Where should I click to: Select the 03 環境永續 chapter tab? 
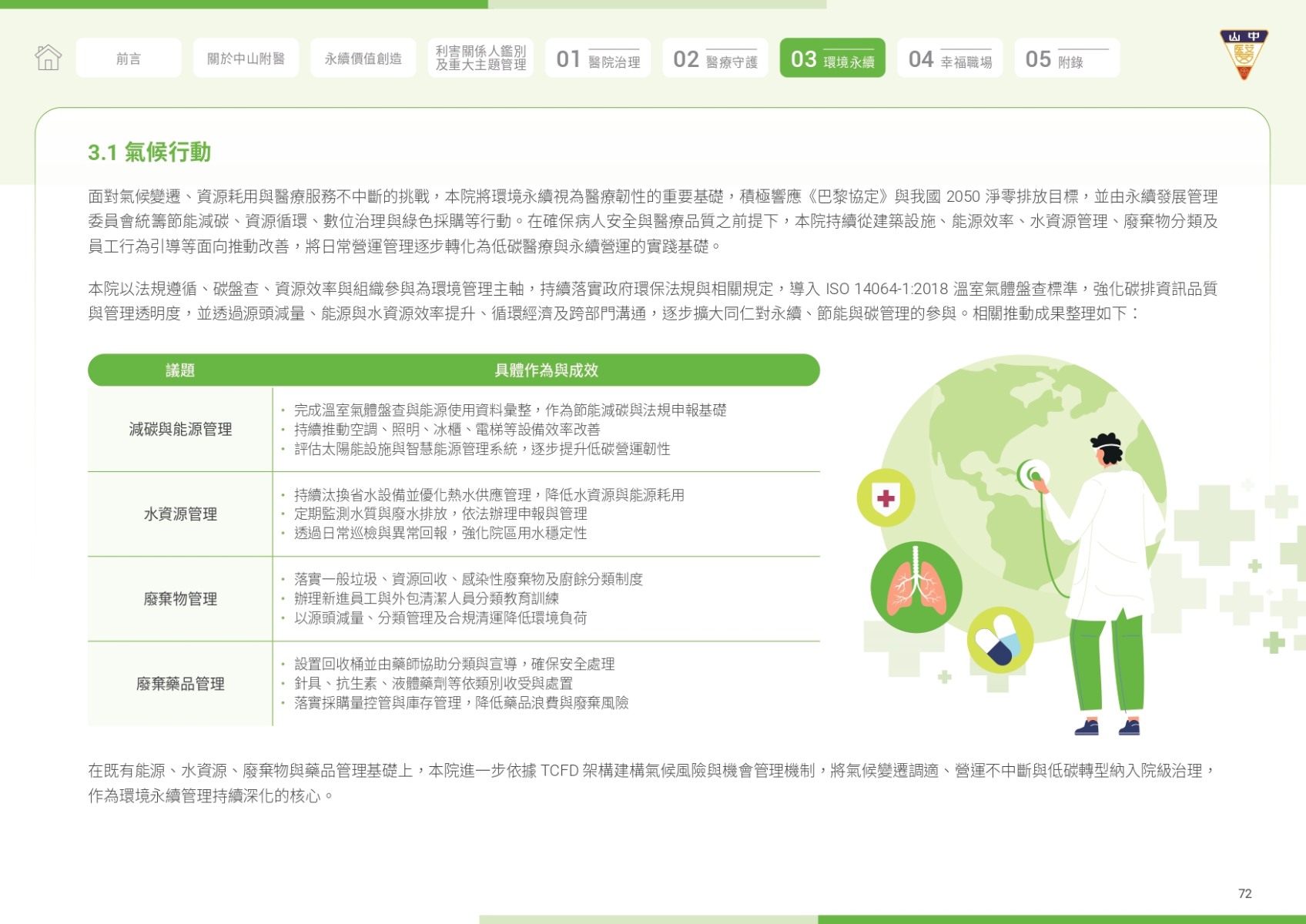click(832, 58)
